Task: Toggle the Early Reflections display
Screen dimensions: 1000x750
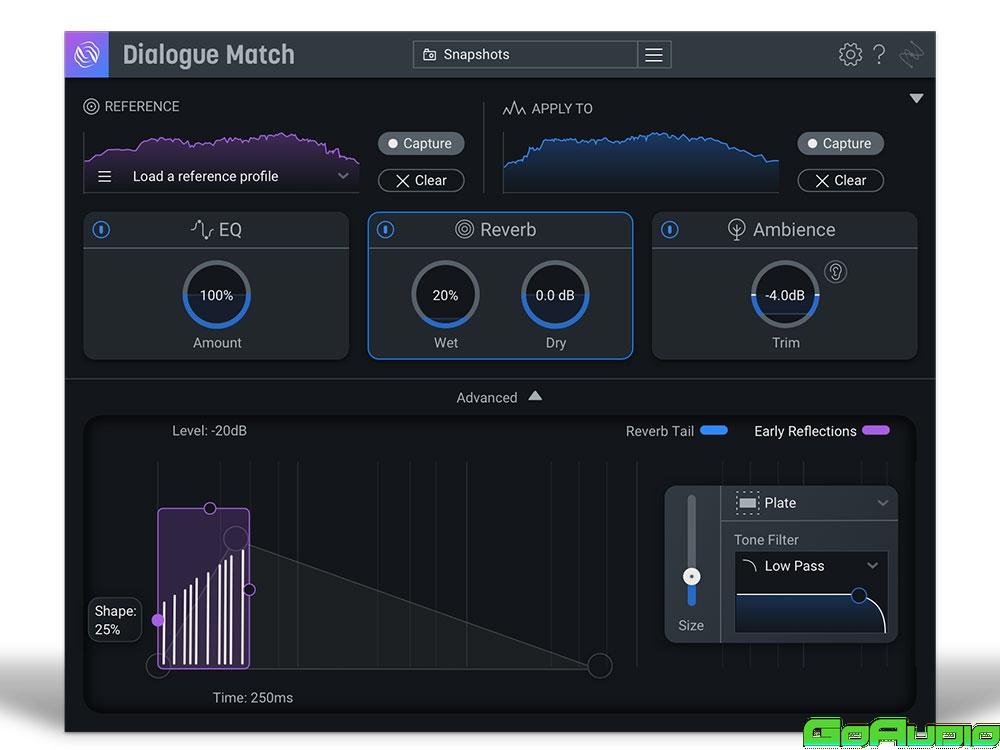Action: [876, 430]
